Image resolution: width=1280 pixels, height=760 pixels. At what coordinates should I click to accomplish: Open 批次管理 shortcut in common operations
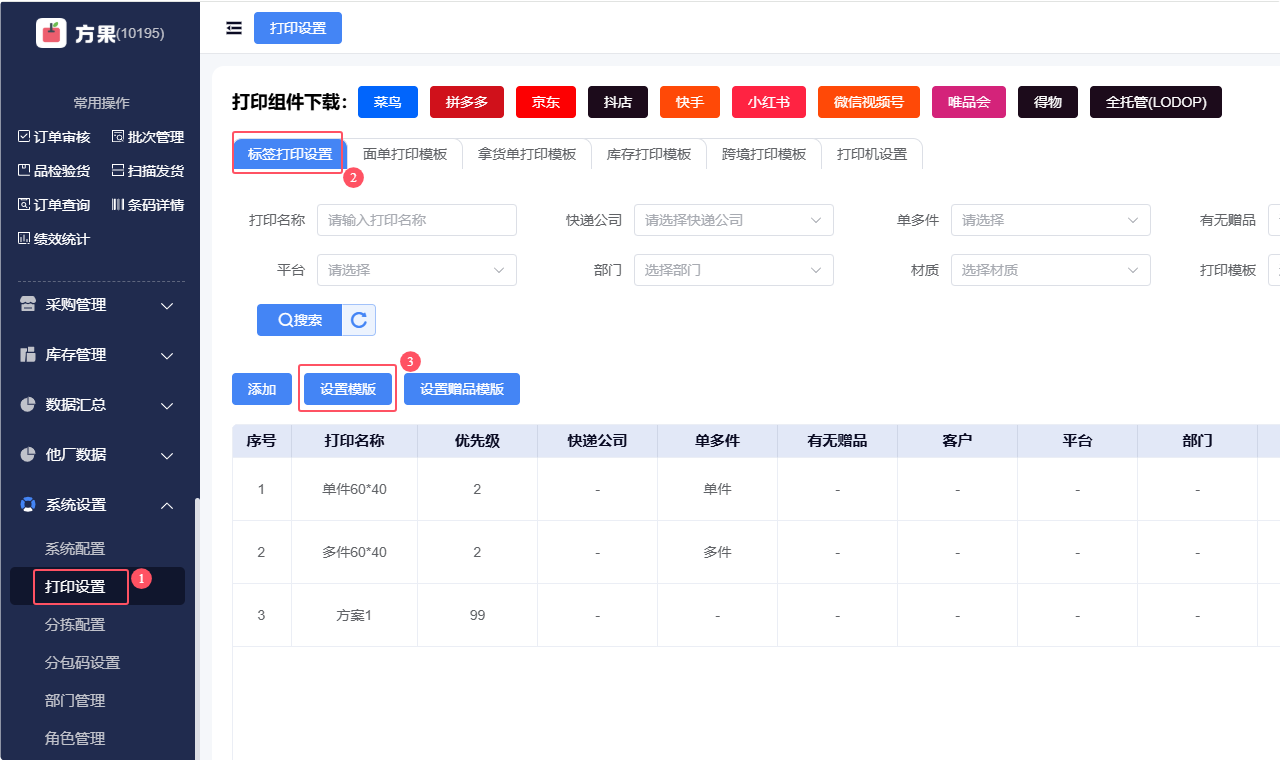coord(148,137)
